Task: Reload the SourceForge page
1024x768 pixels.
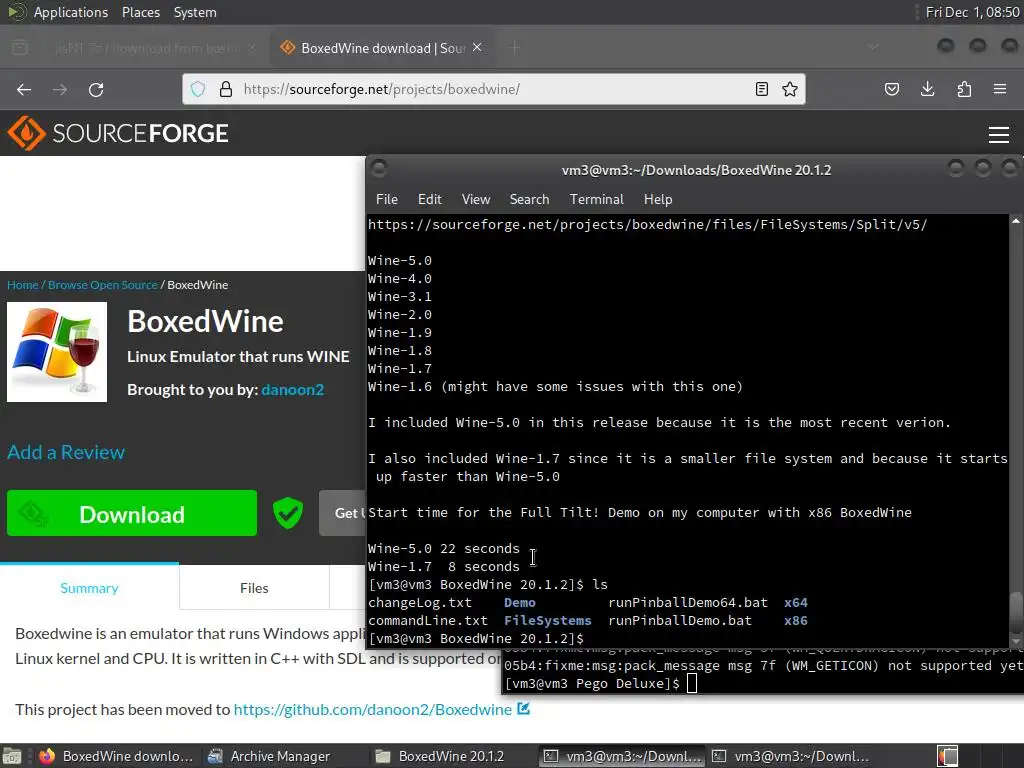Action: (96, 89)
